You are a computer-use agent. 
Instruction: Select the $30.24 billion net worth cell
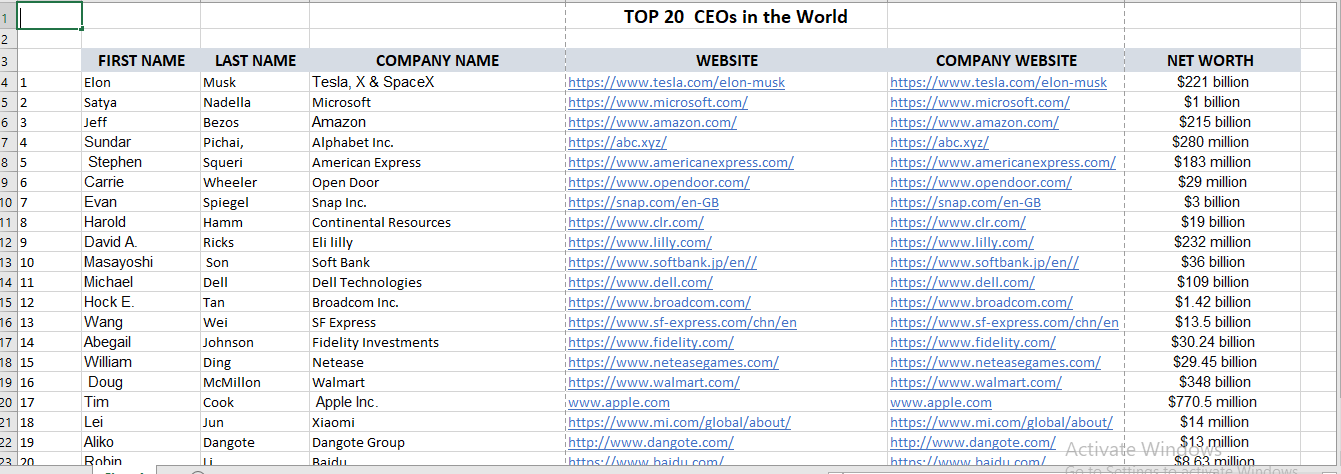click(1212, 342)
